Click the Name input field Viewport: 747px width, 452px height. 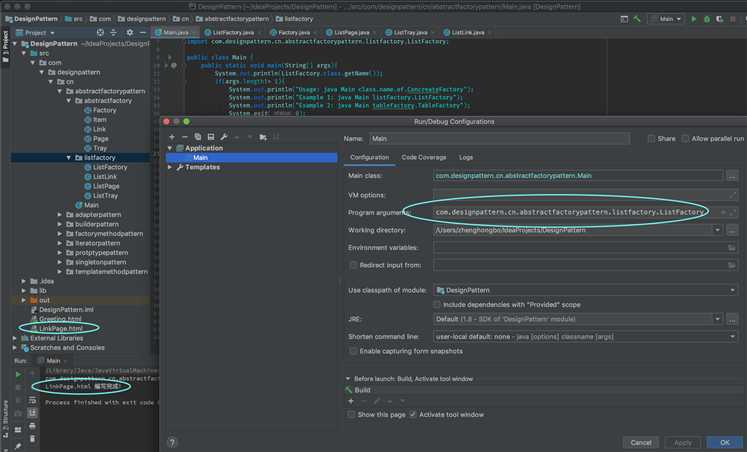coord(499,139)
